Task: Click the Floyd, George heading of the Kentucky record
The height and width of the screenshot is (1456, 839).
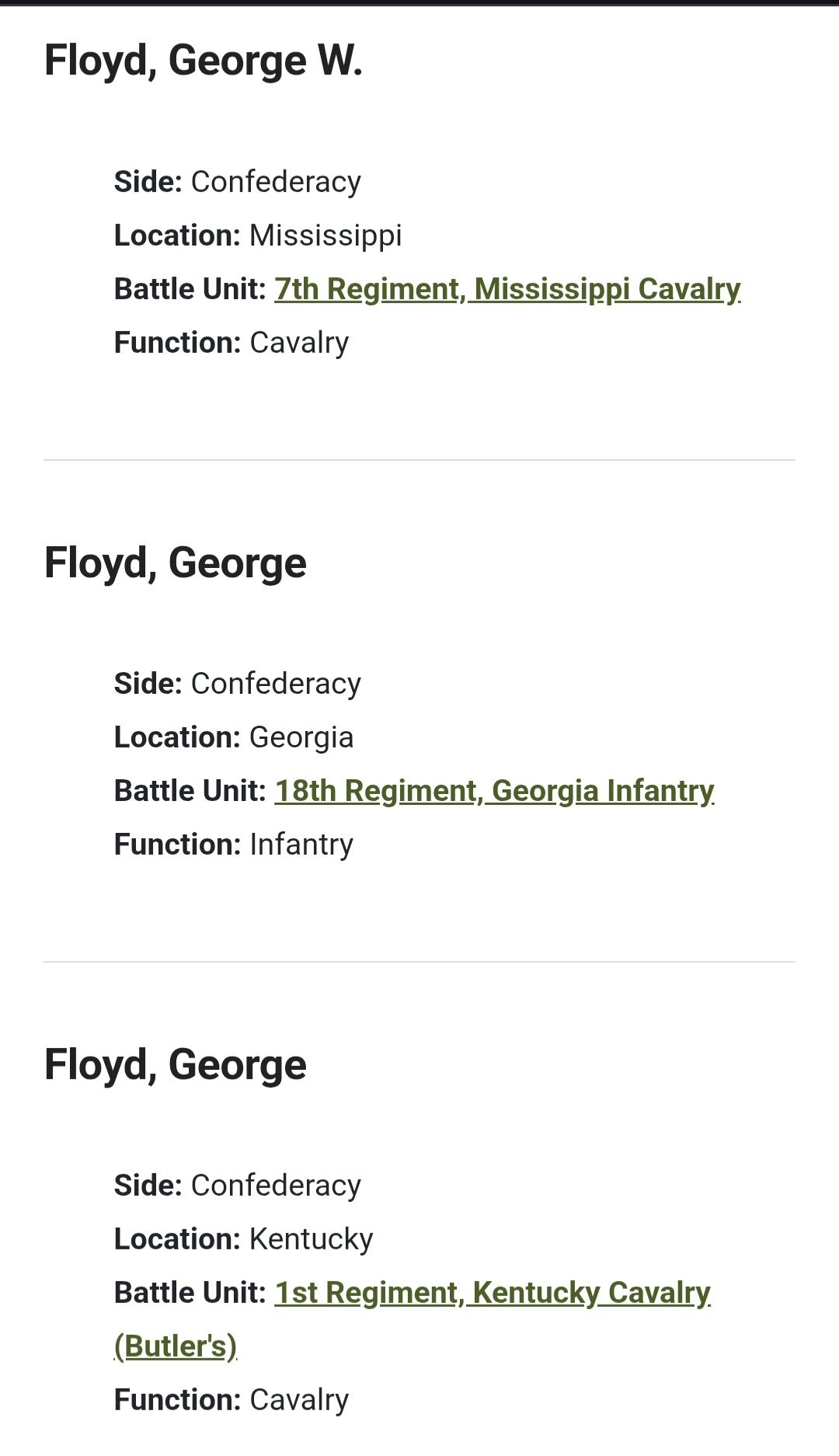Action: [x=176, y=1064]
